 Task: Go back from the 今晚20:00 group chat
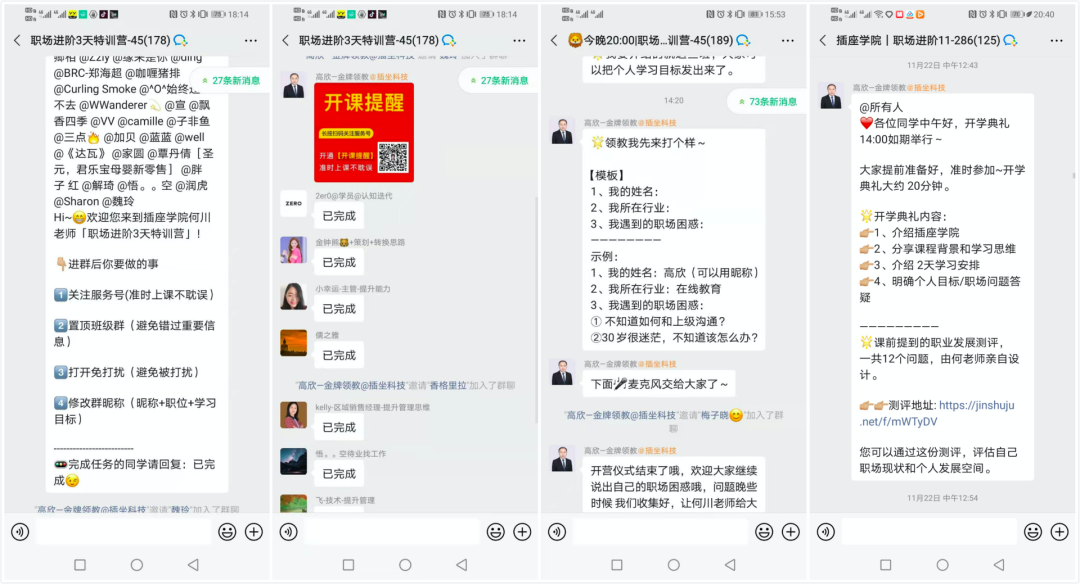(x=551, y=40)
